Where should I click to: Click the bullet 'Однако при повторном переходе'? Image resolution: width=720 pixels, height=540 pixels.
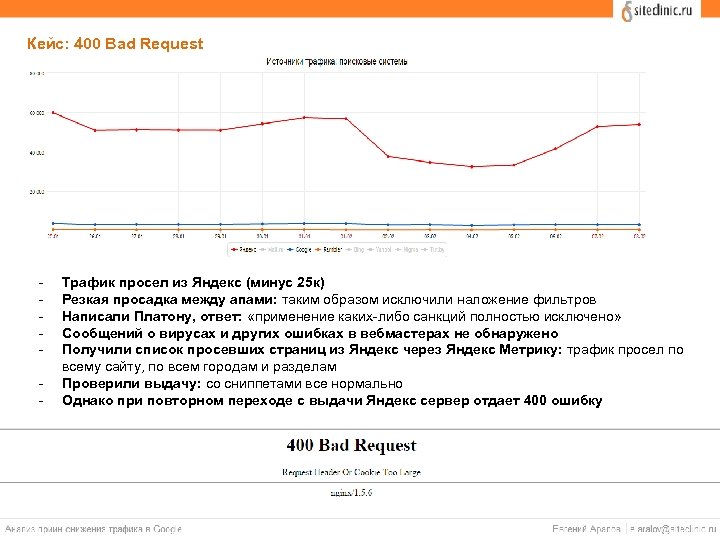point(332,400)
